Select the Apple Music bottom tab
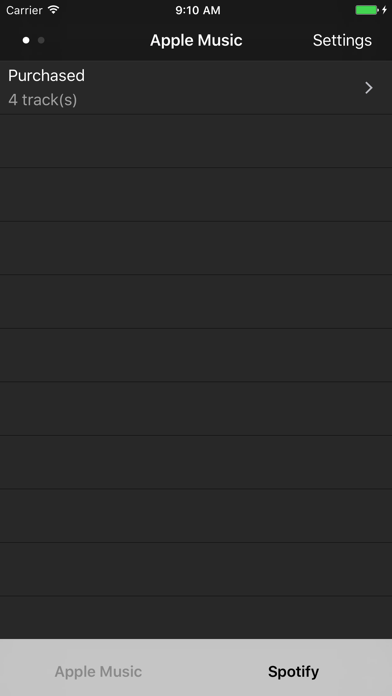The height and width of the screenshot is (696, 392). click(98, 672)
